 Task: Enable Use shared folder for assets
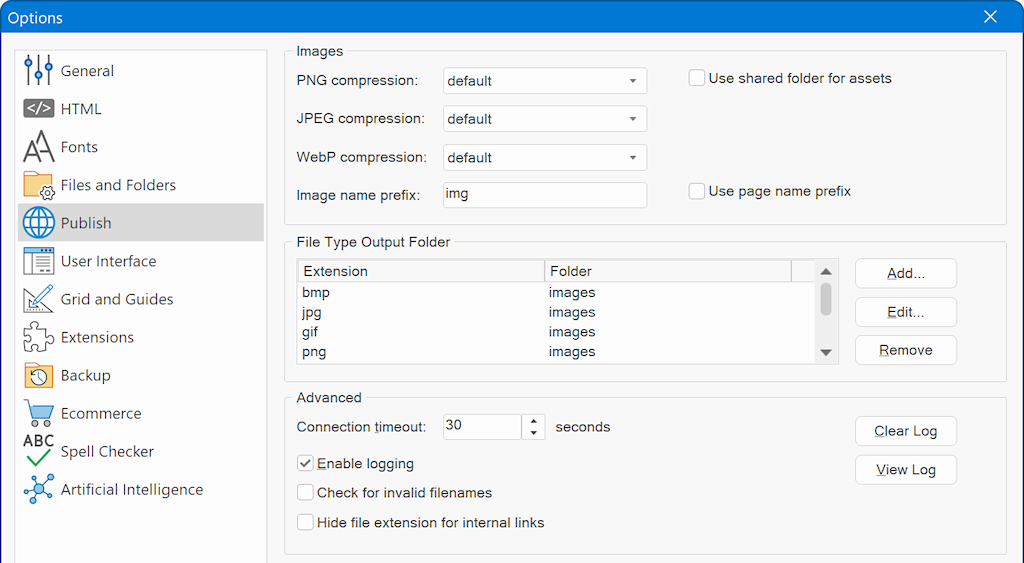pos(697,78)
